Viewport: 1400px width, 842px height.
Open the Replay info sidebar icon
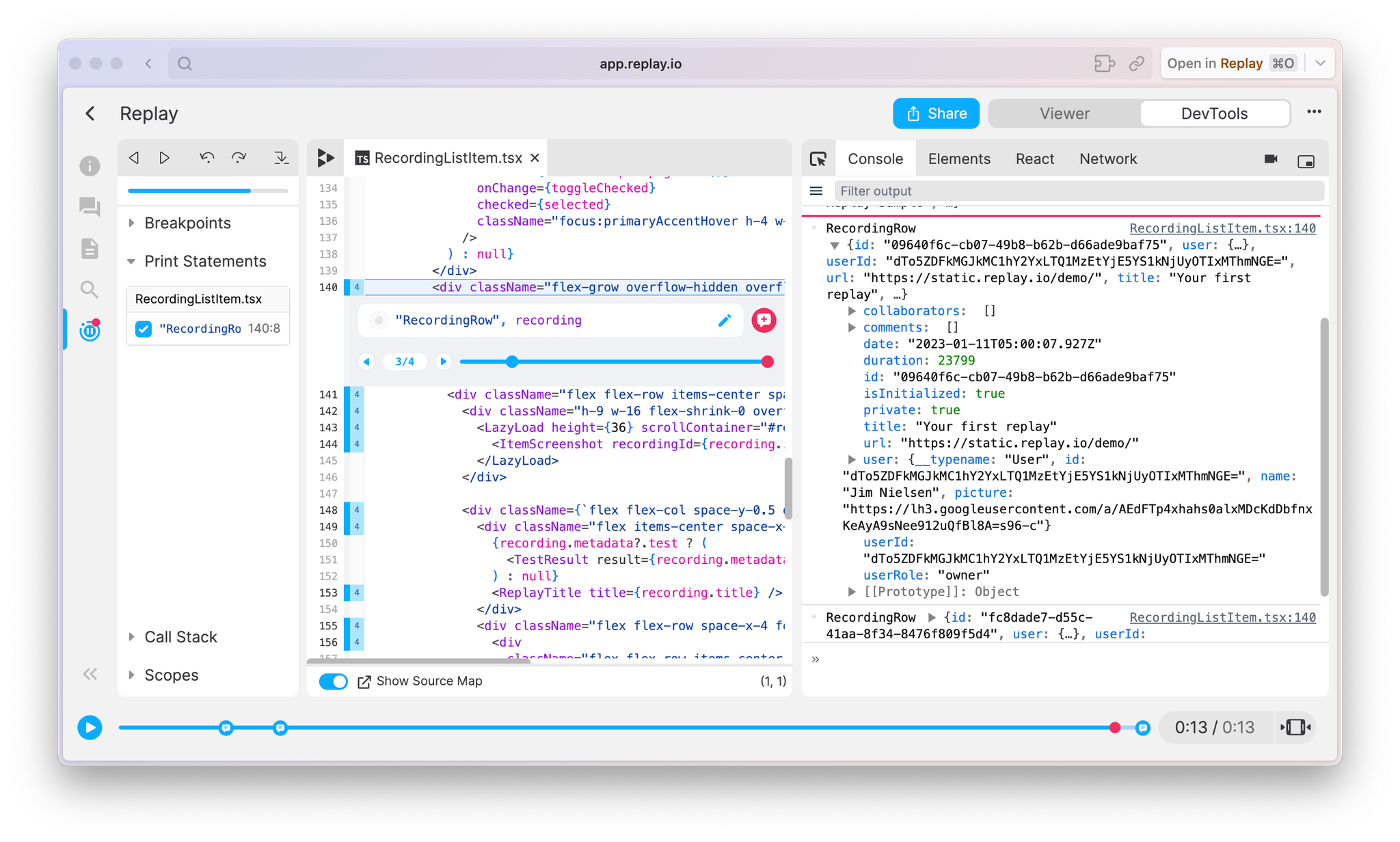90,166
